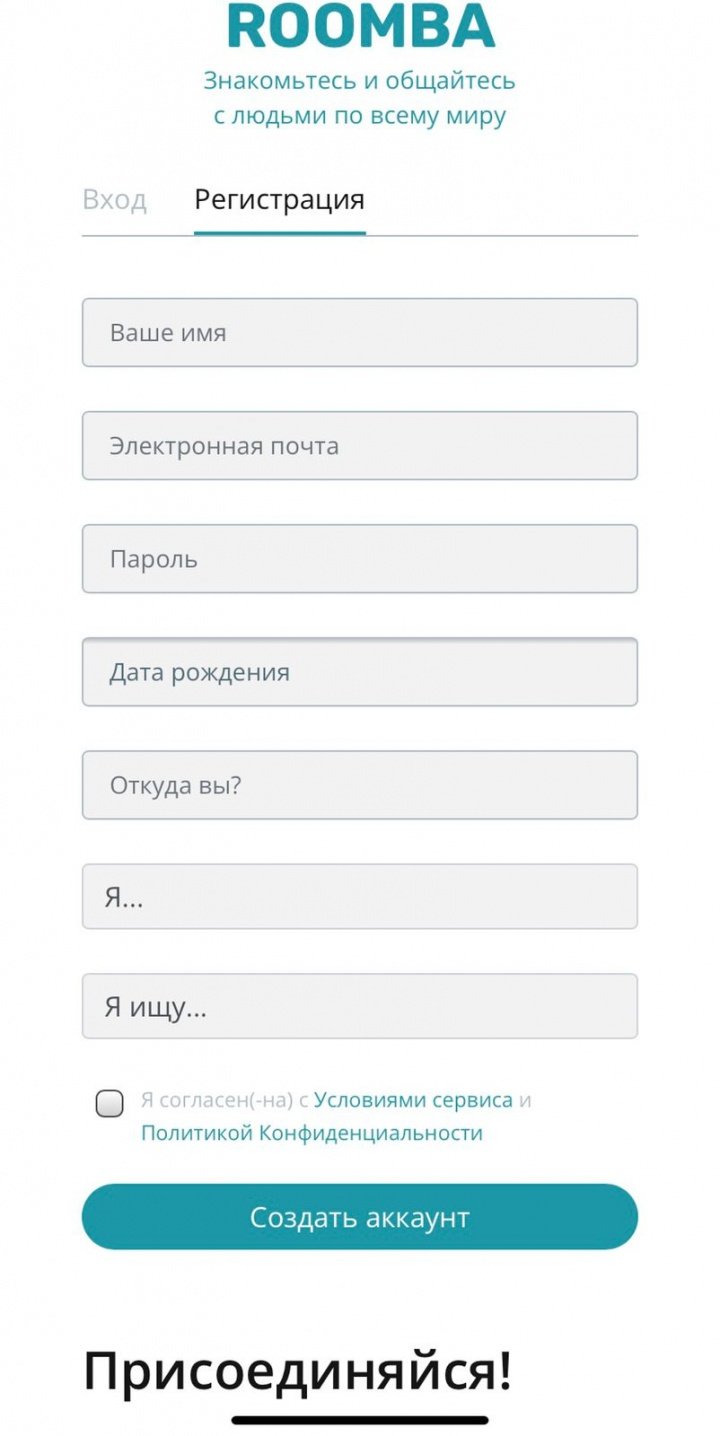Image resolution: width=720 pixels, height=1436 pixels.
Task: Open the Дата рождения date picker
Action: click(360, 672)
